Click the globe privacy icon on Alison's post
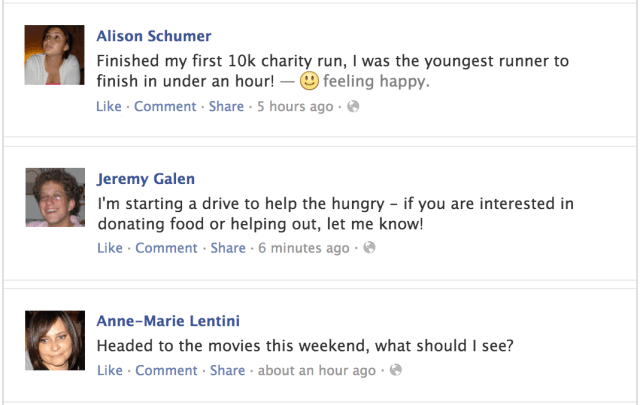The height and width of the screenshot is (405, 640). pyautogui.click(x=353, y=107)
